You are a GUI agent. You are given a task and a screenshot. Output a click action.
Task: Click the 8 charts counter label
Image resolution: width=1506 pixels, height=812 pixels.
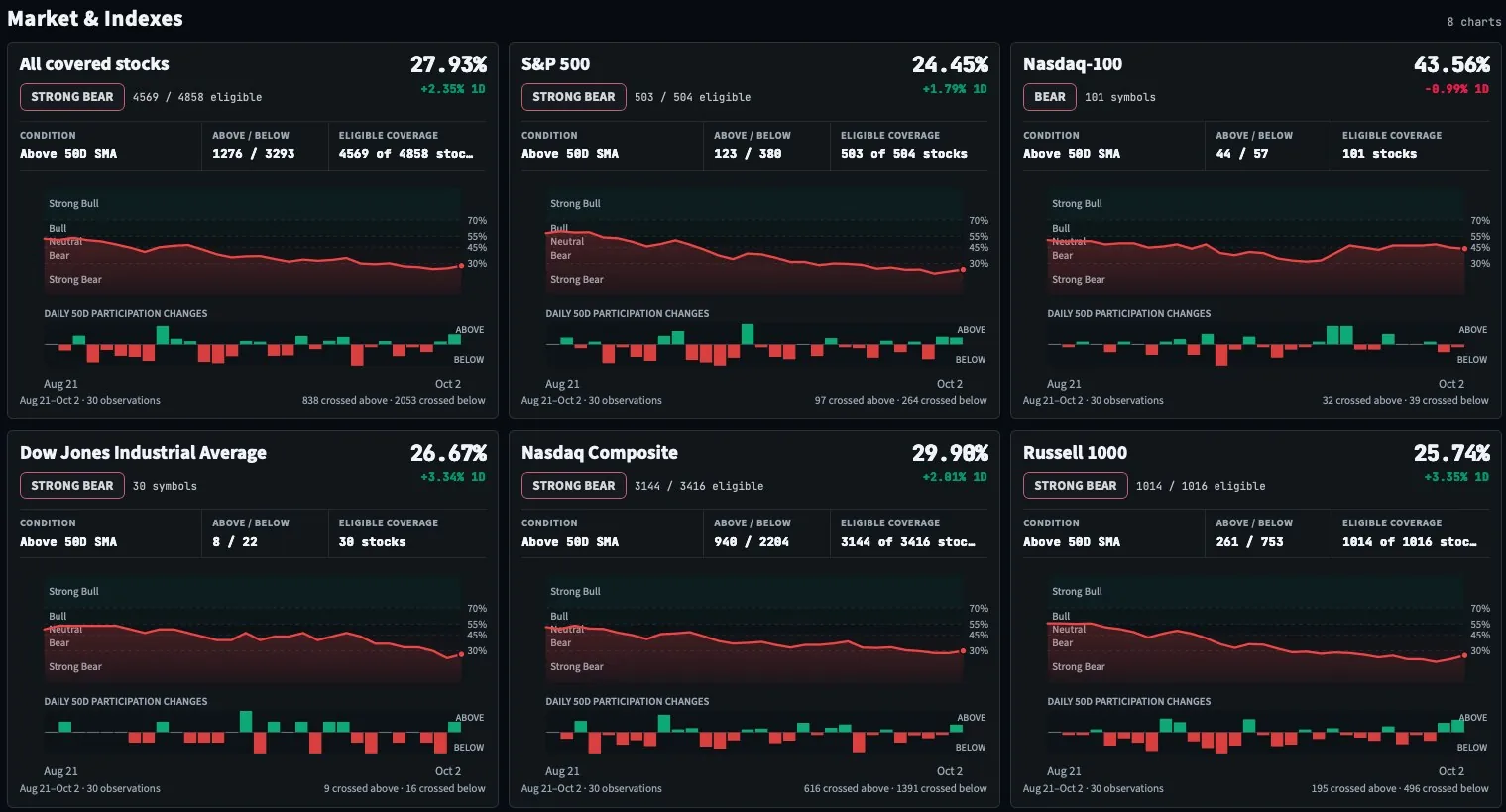(1473, 22)
